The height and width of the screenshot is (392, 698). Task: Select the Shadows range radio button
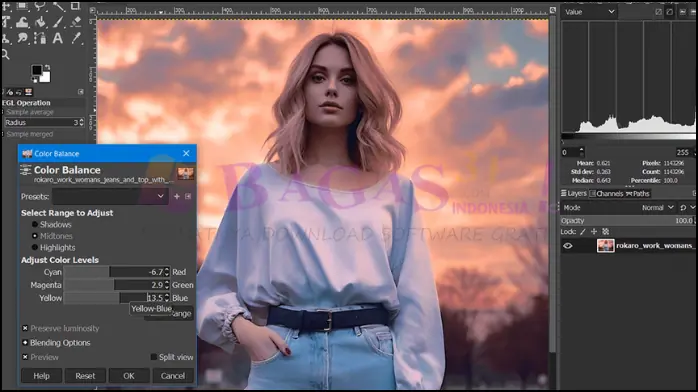pyautogui.click(x=35, y=225)
